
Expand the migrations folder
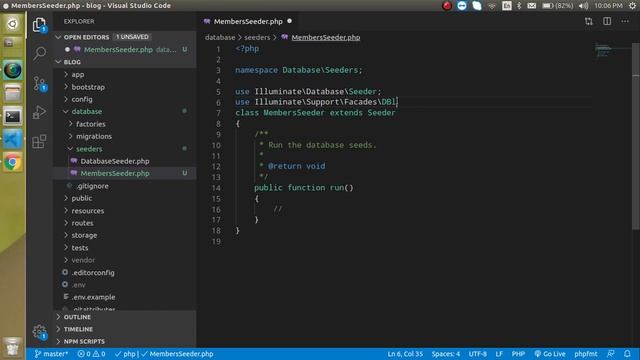coord(94,136)
